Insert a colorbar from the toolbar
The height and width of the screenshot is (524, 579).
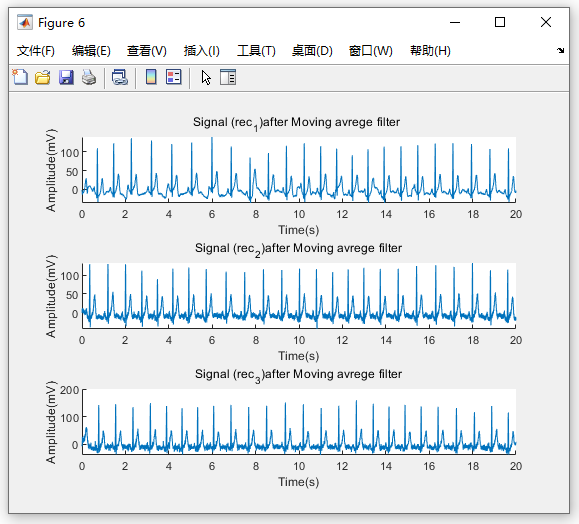[151, 77]
